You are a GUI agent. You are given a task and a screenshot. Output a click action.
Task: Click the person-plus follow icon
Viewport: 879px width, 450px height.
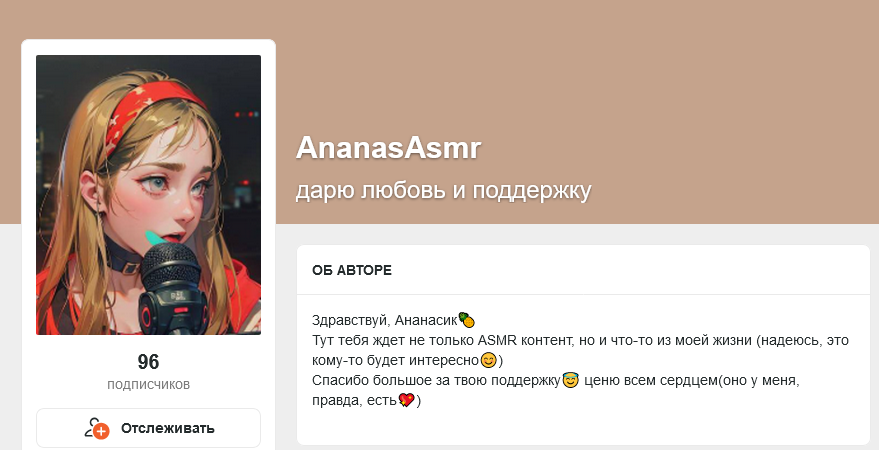pos(96,428)
